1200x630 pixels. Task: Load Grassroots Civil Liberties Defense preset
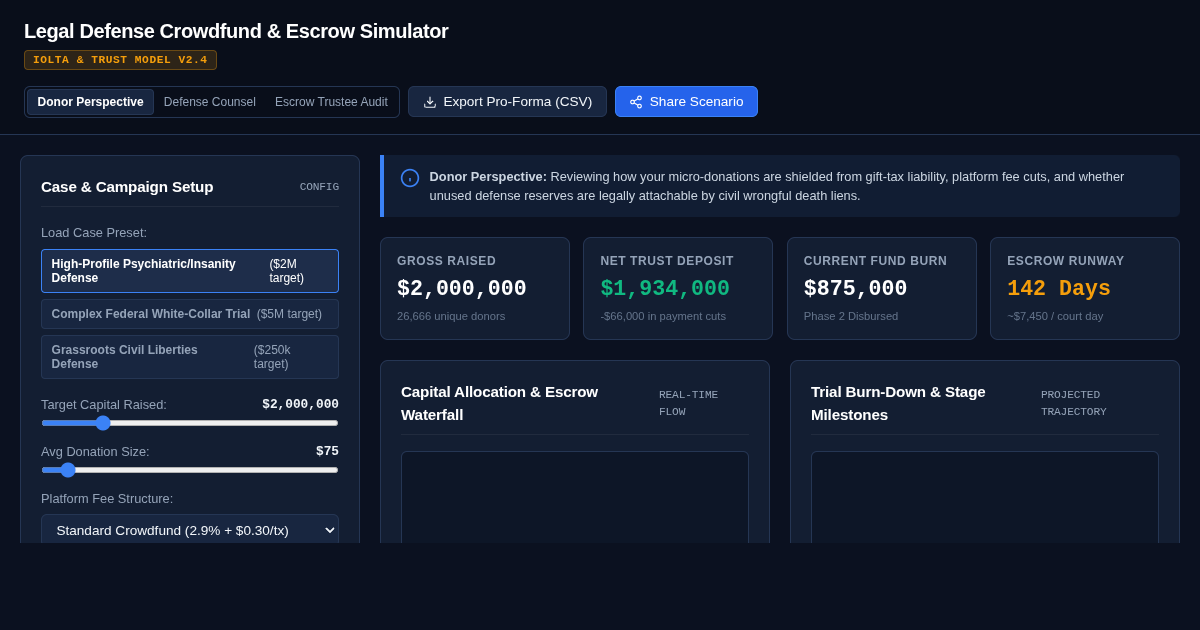190,357
